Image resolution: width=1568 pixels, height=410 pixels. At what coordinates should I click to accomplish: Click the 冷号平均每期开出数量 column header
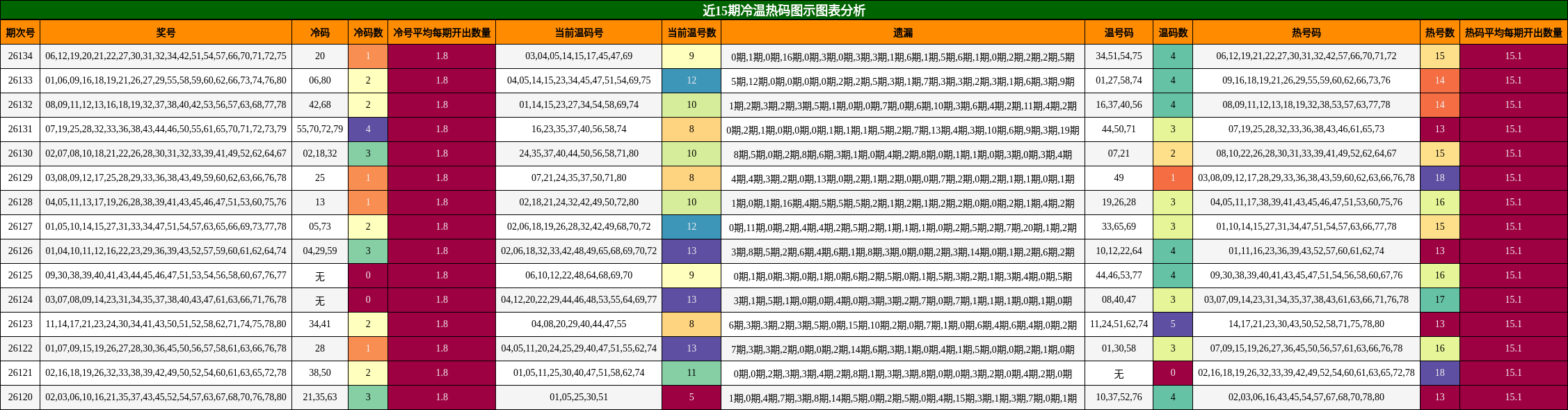pos(442,33)
